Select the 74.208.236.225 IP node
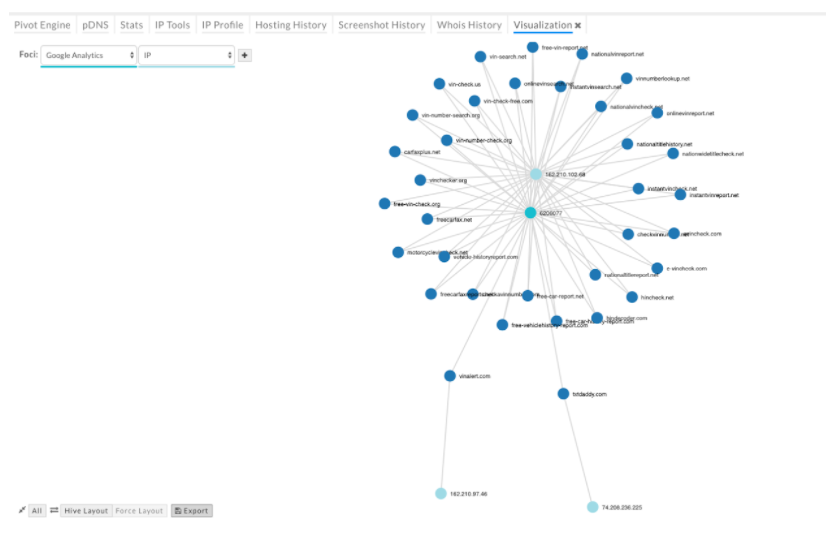This screenshot has width=826, height=554. (x=593, y=507)
